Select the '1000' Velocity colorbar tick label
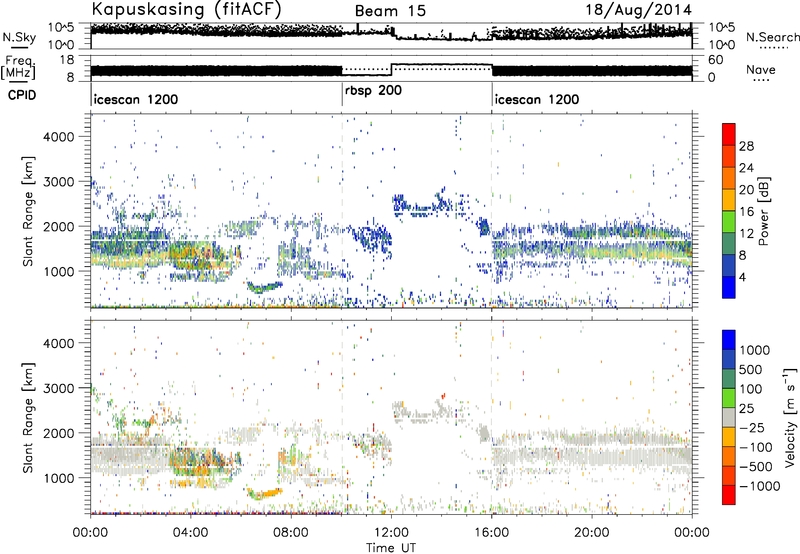 (755, 350)
